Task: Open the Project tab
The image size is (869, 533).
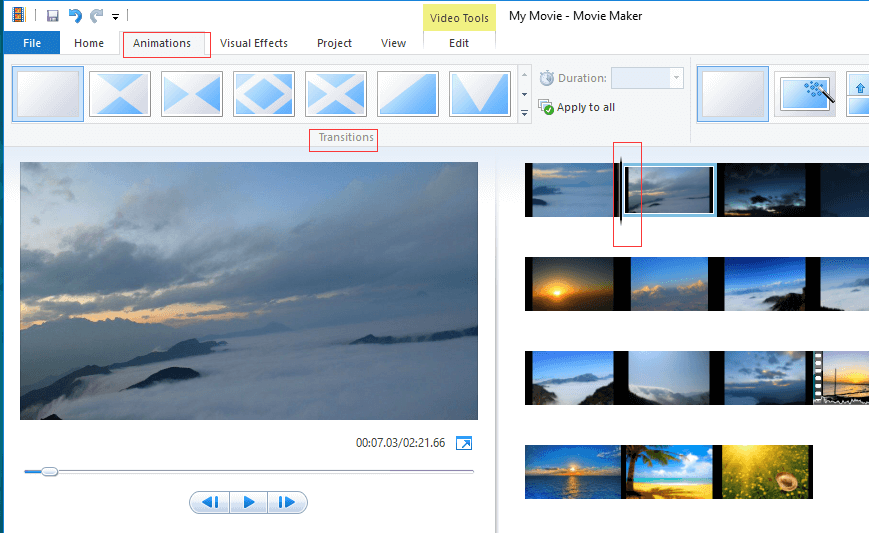Action: pos(334,43)
